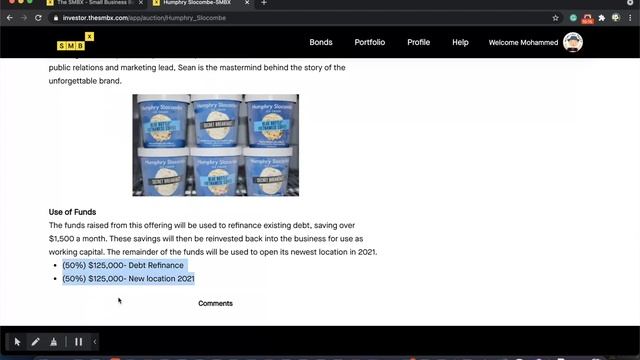Image resolution: width=640 pixels, height=360 pixels.
Task: Click the address bar URL field
Action: (x=302, y=18)
